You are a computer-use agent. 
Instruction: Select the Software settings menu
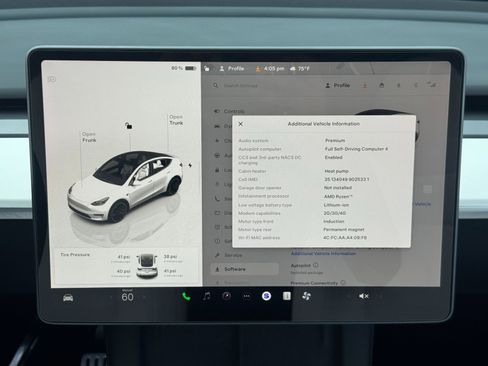click(245, 269)
